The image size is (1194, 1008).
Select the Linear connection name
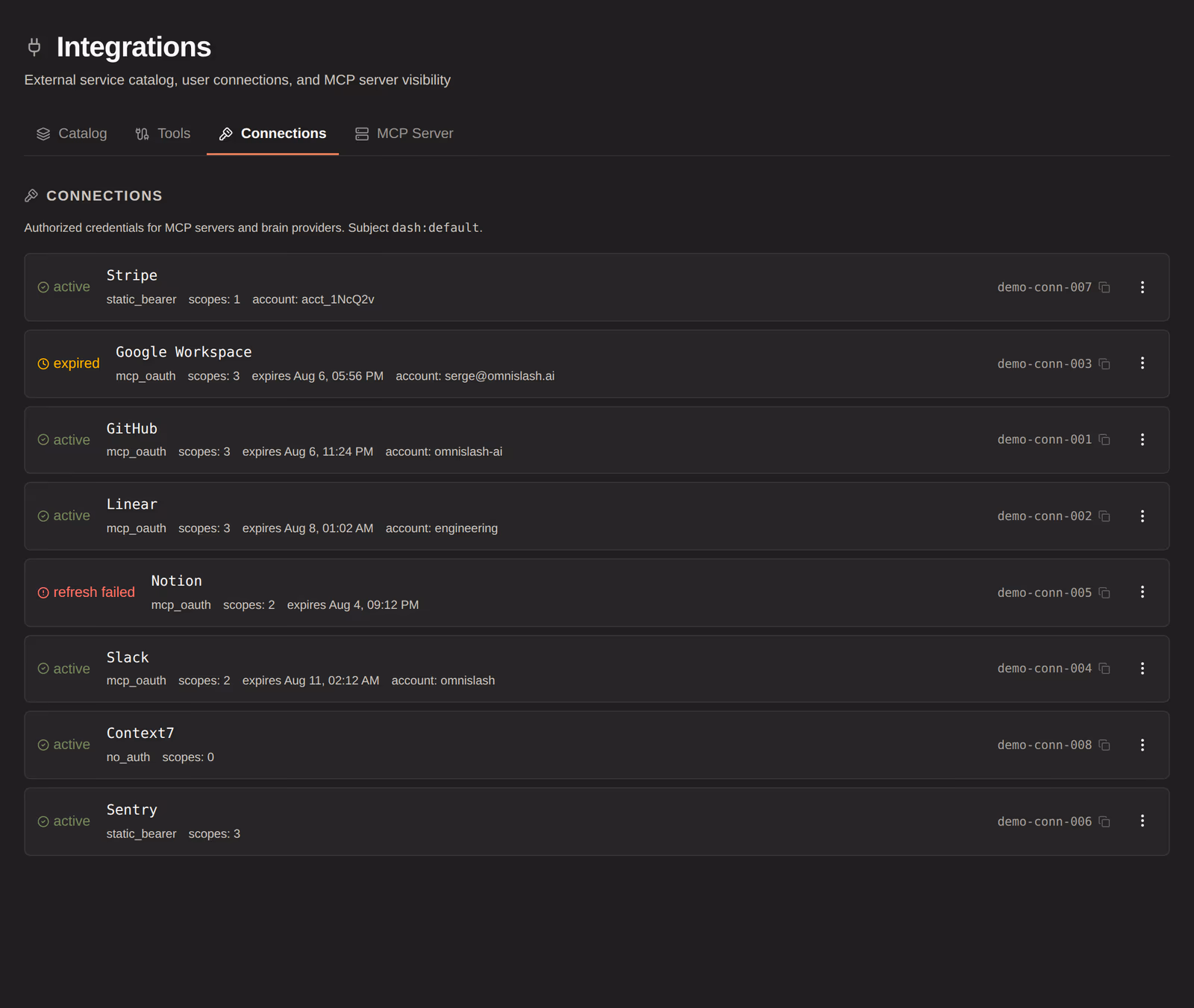[x=132, y=504]
